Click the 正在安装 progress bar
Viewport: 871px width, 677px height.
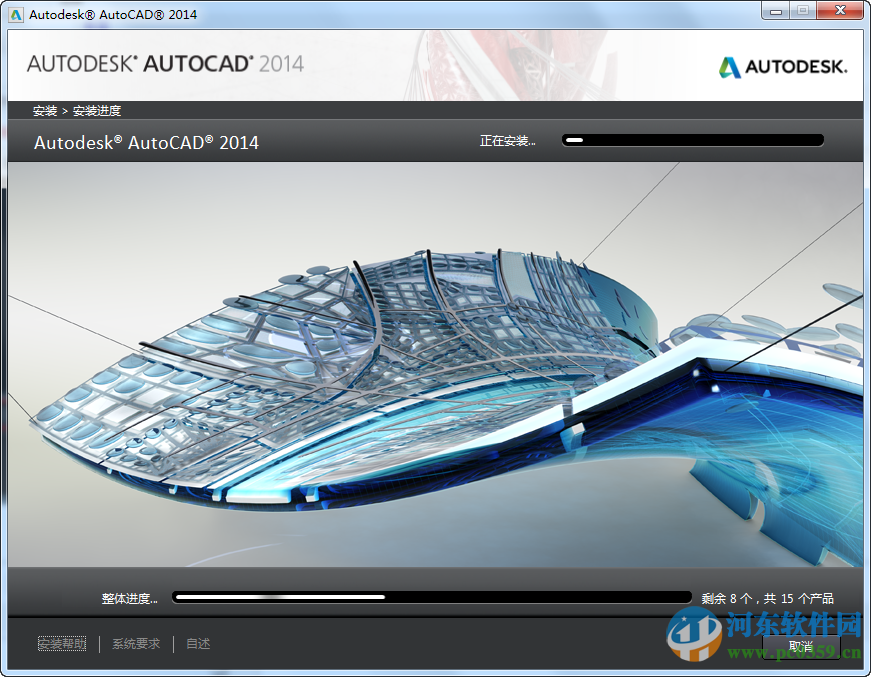point(692,140)
